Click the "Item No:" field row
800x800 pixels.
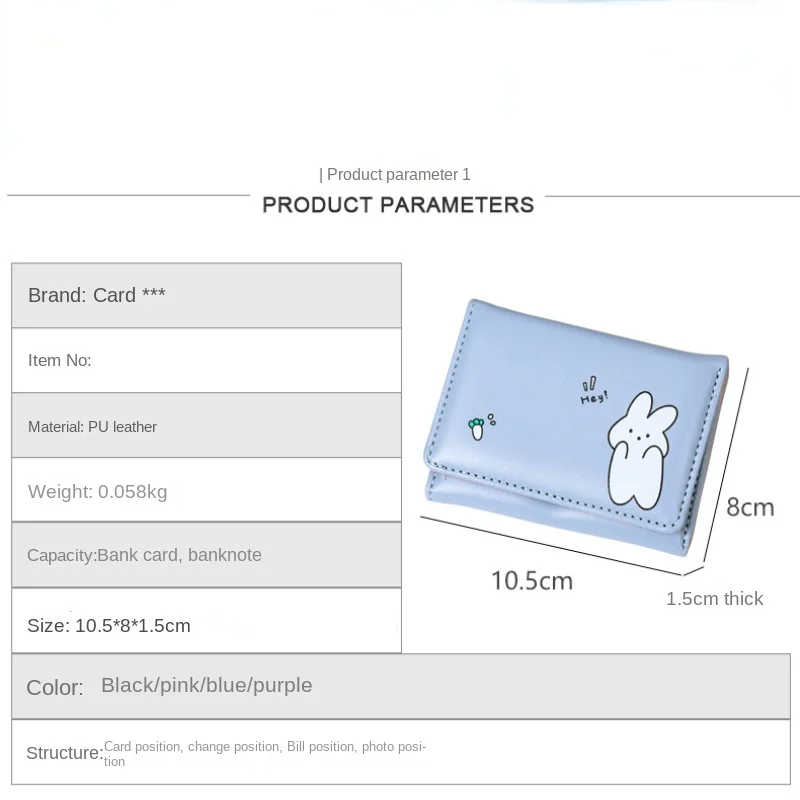[206, 360]
